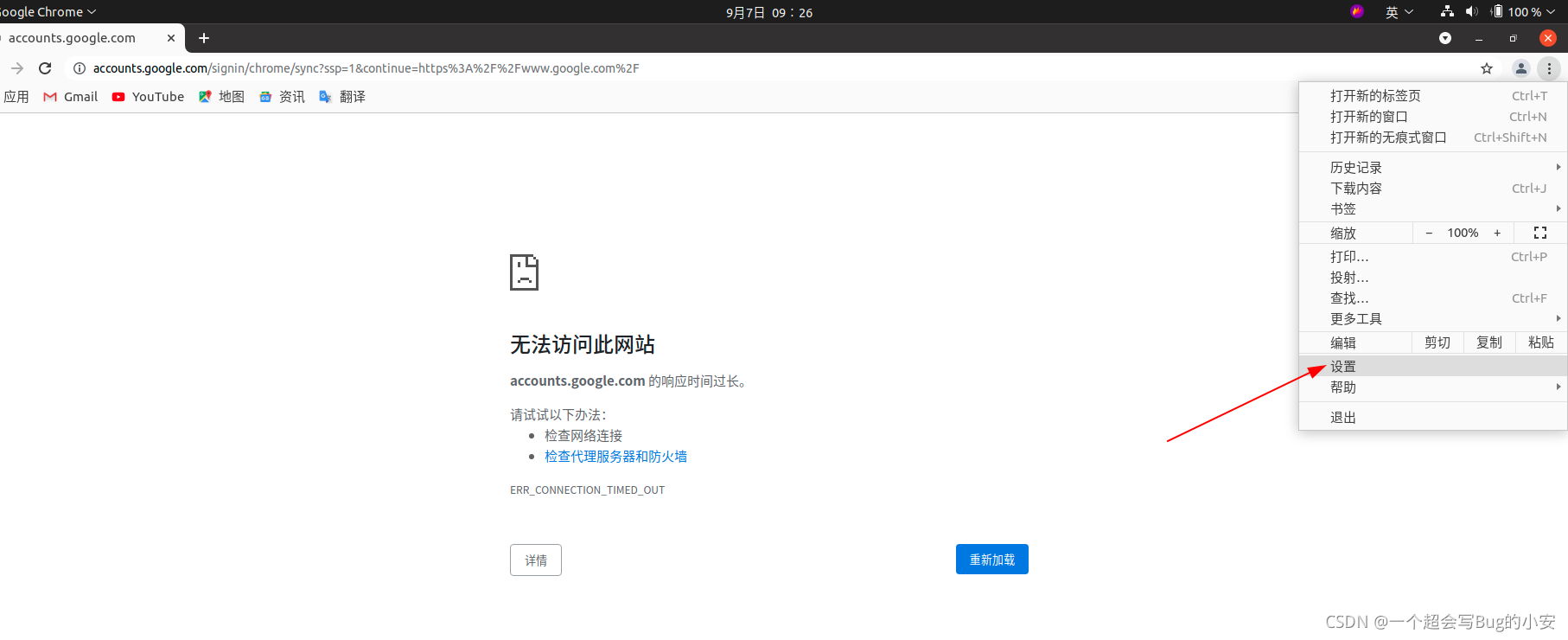The image size is (1568, 640).
Task: Open 下载内容 from the menu
Action: click(x=1433, y=189)
